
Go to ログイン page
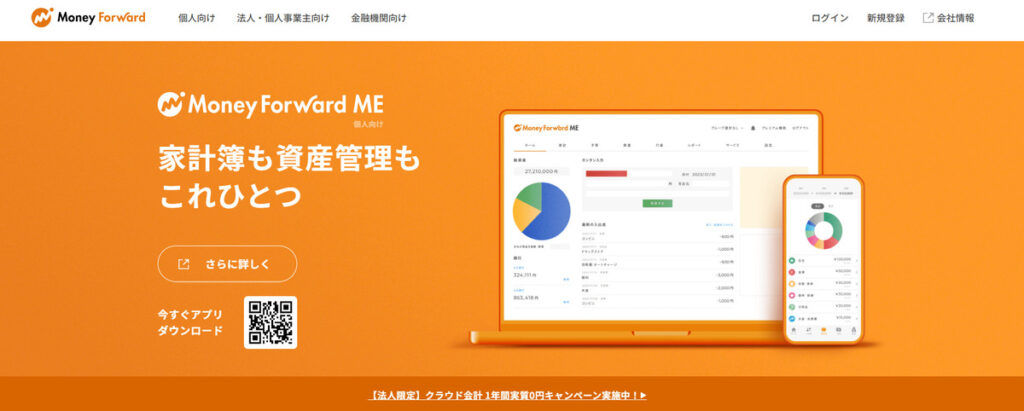pyautogui.click(x=829, y=18)
